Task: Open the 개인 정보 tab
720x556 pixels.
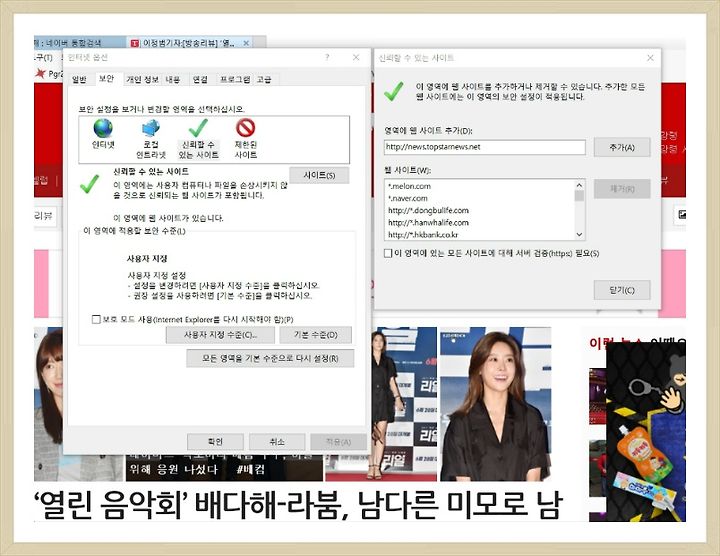Action: [142, 79]
